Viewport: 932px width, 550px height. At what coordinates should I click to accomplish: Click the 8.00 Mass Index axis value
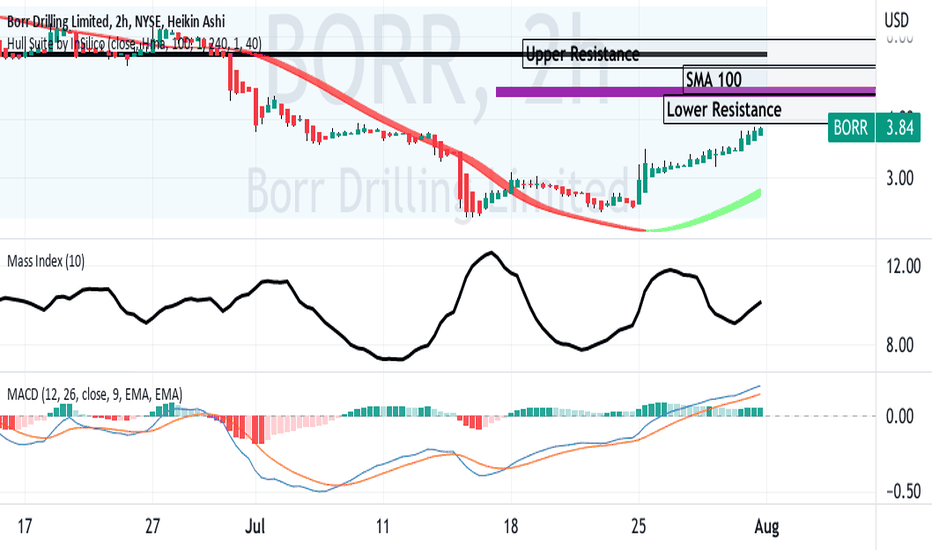[x=899, y=345]
